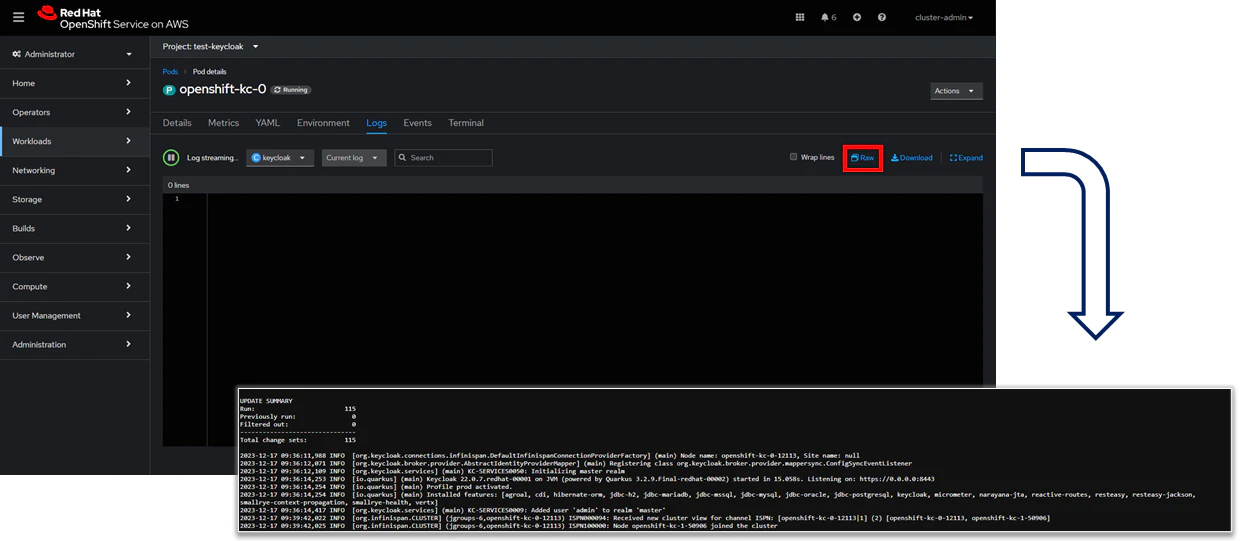Click the log Search input field

(443, 158)
